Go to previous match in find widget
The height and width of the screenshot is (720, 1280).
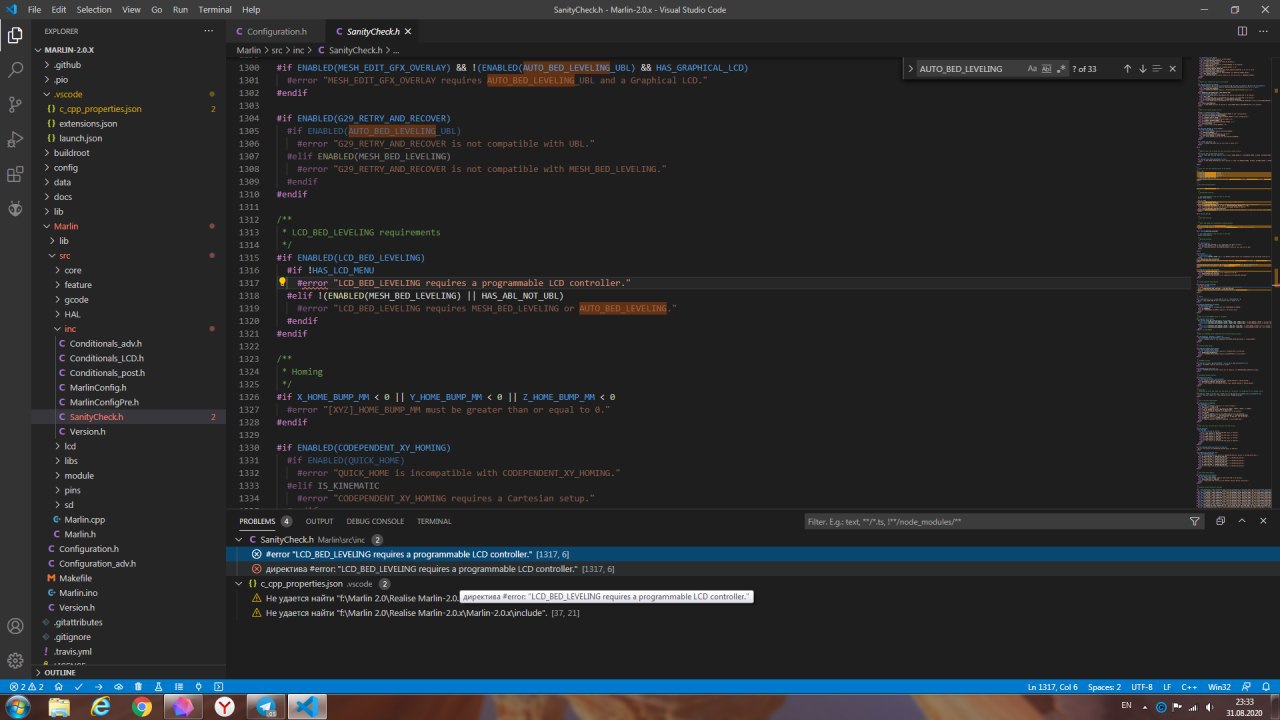click(x=1127, y=69)
